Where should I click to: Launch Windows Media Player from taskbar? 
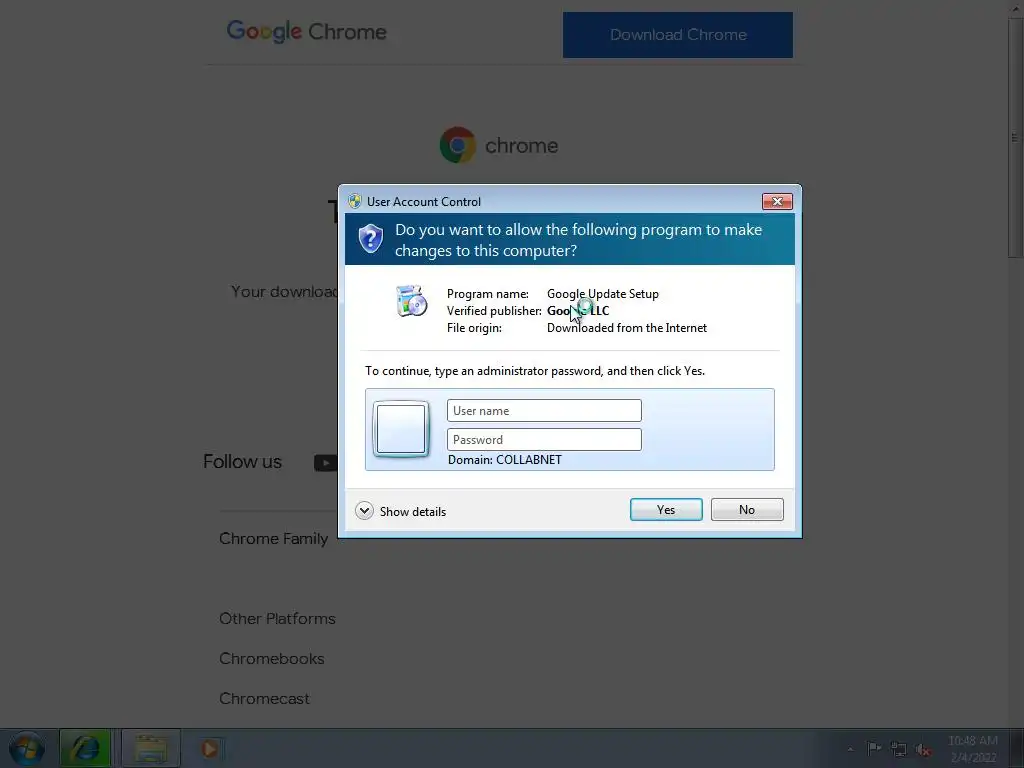[210, 748]
